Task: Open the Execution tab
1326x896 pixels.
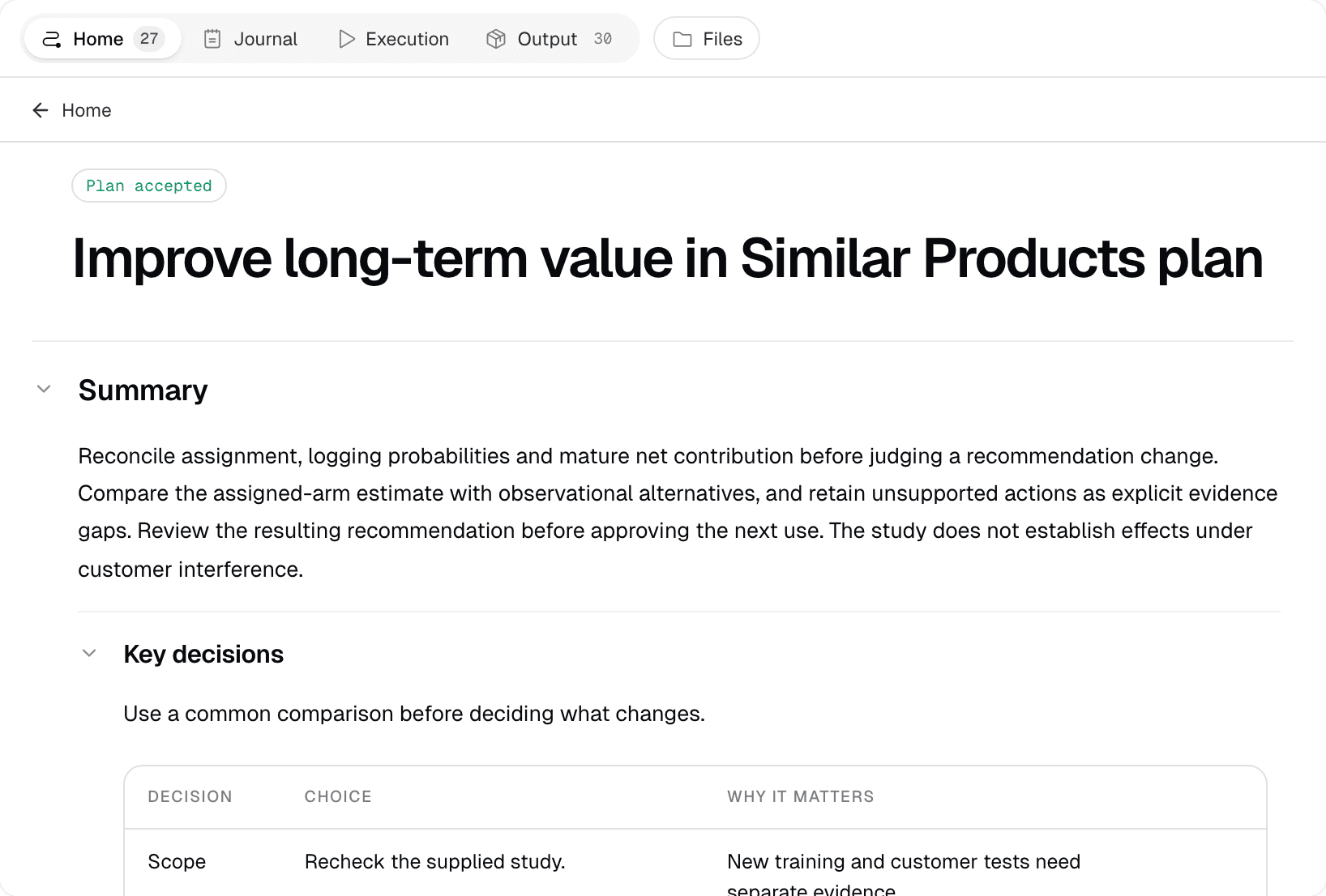Action: (393, 39)
